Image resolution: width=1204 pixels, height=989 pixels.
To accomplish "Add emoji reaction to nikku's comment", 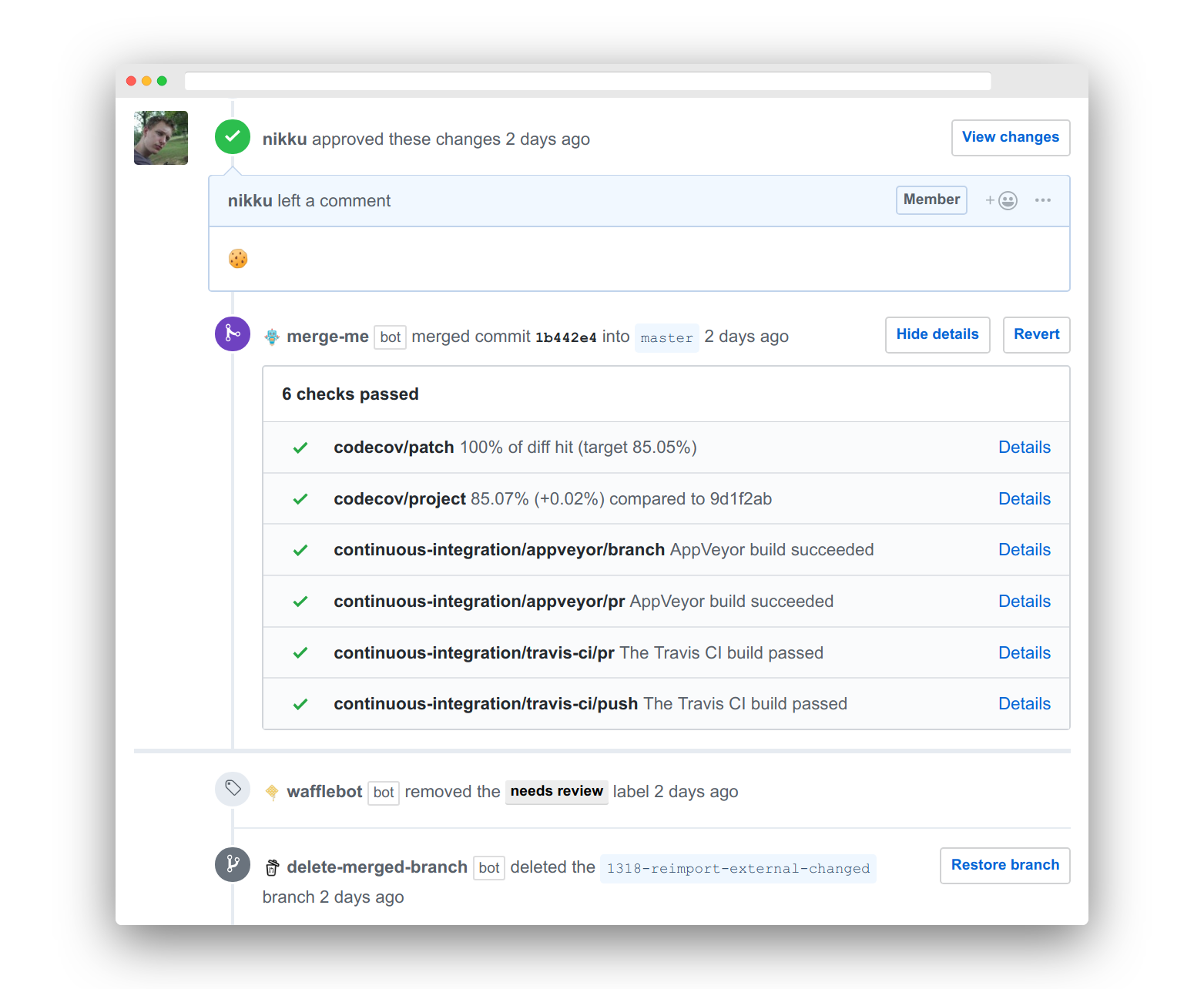I will tap(1001, 200).
